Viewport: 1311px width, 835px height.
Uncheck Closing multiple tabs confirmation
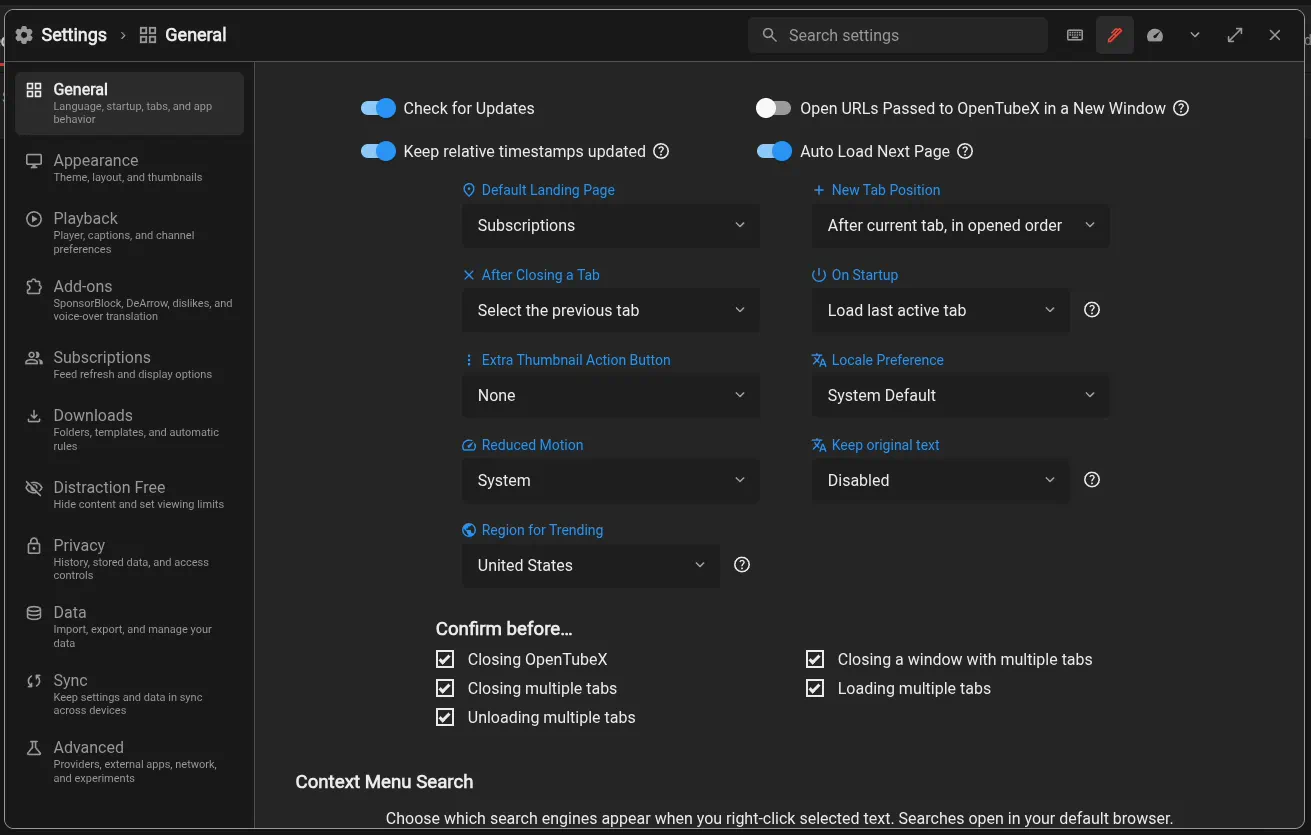point(445,688)
